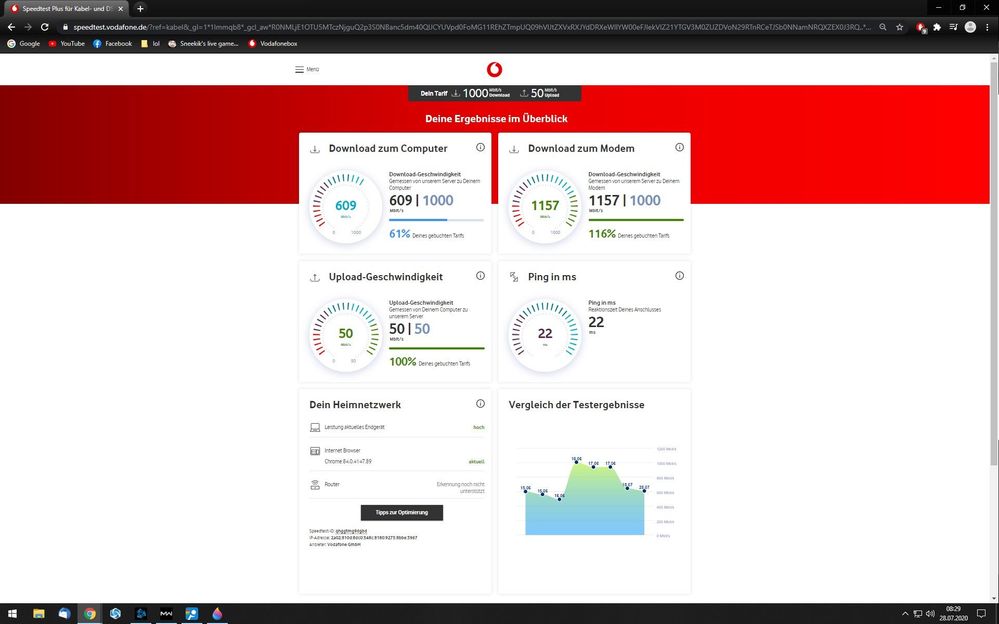Click the address bar URL

point(471,27)
